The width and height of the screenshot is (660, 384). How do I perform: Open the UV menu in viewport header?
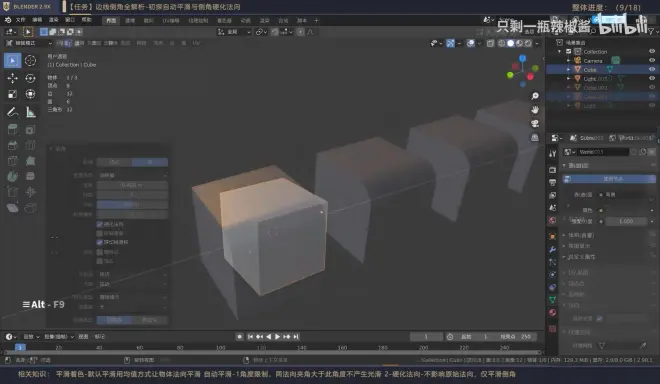tap(196, 43)
